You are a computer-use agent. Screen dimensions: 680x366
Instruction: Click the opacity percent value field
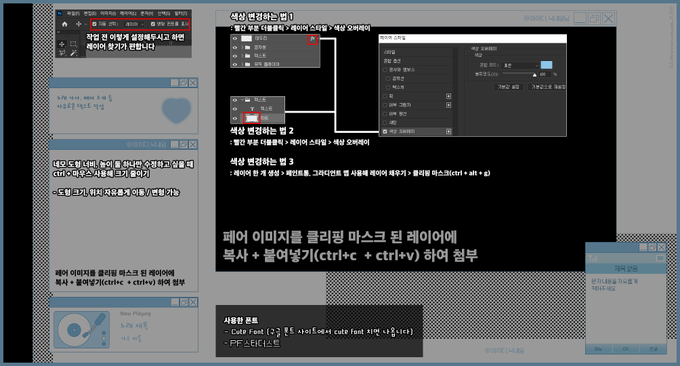[x=545, y=74]
